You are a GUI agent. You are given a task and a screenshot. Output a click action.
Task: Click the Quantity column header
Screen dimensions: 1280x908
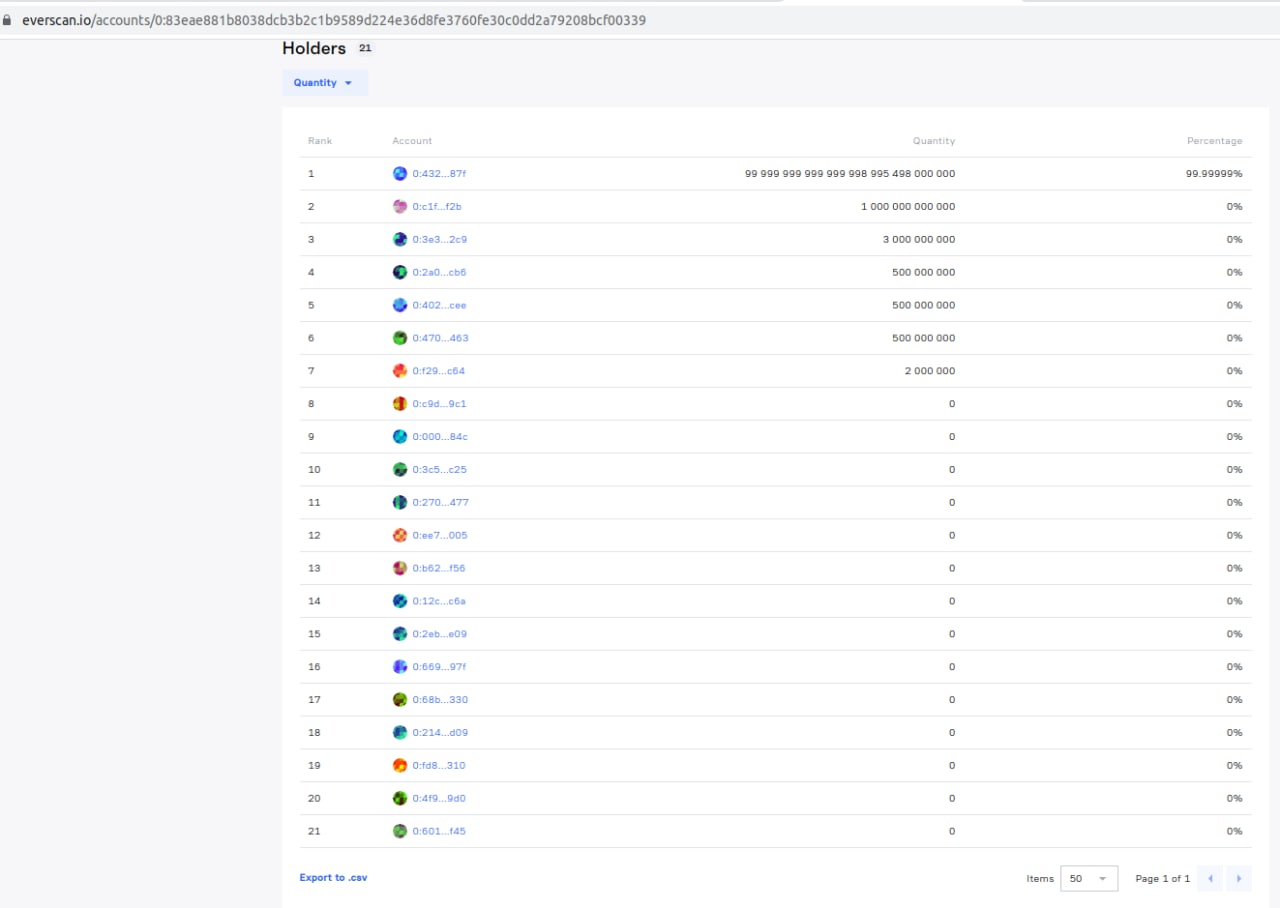(x=933, y=141)
